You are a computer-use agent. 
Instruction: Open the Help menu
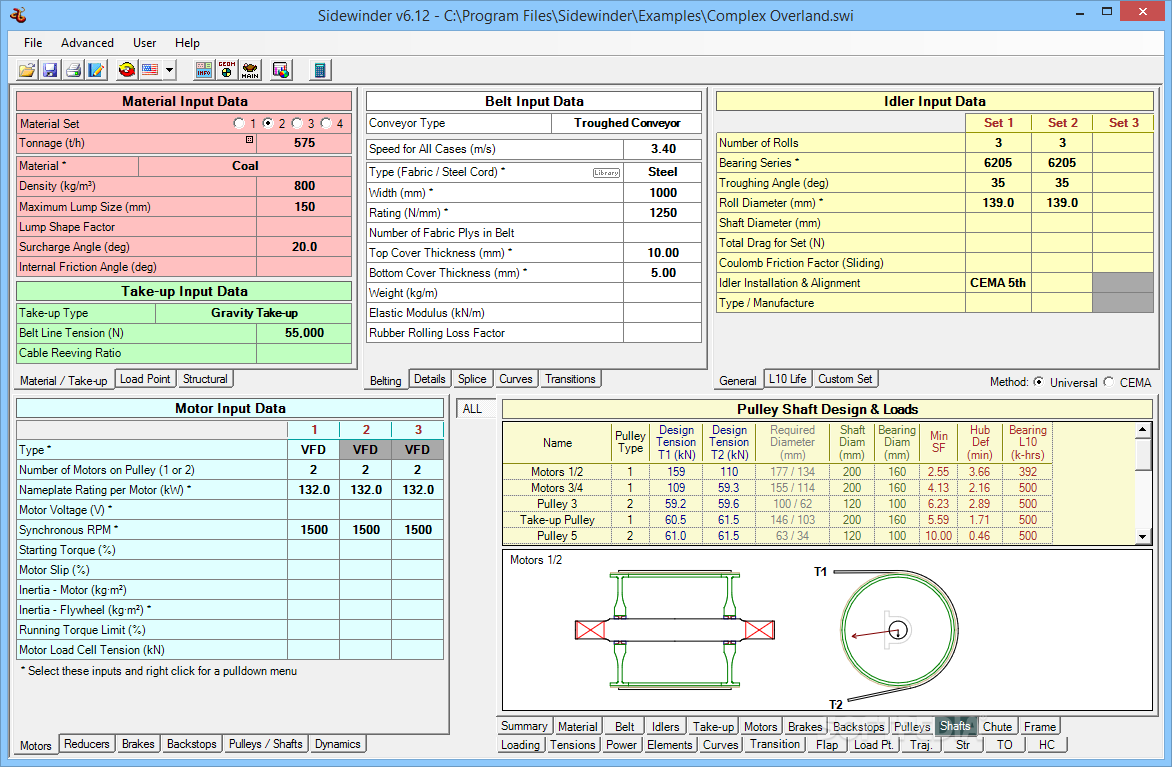click(187, 43)
